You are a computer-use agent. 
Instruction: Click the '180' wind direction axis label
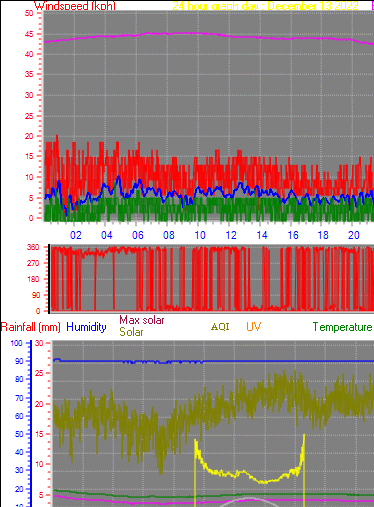(33, 279)
